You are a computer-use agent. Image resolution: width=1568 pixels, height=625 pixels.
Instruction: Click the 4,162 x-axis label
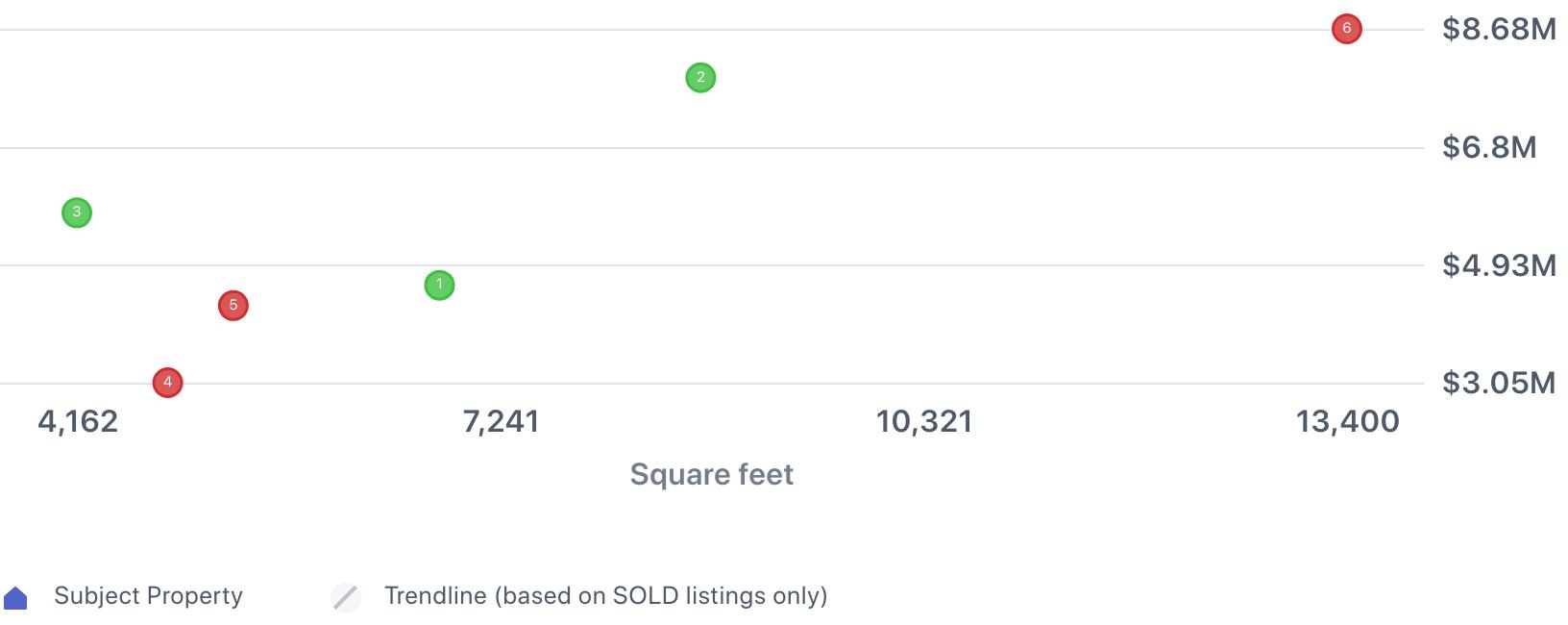click(78, 421)
